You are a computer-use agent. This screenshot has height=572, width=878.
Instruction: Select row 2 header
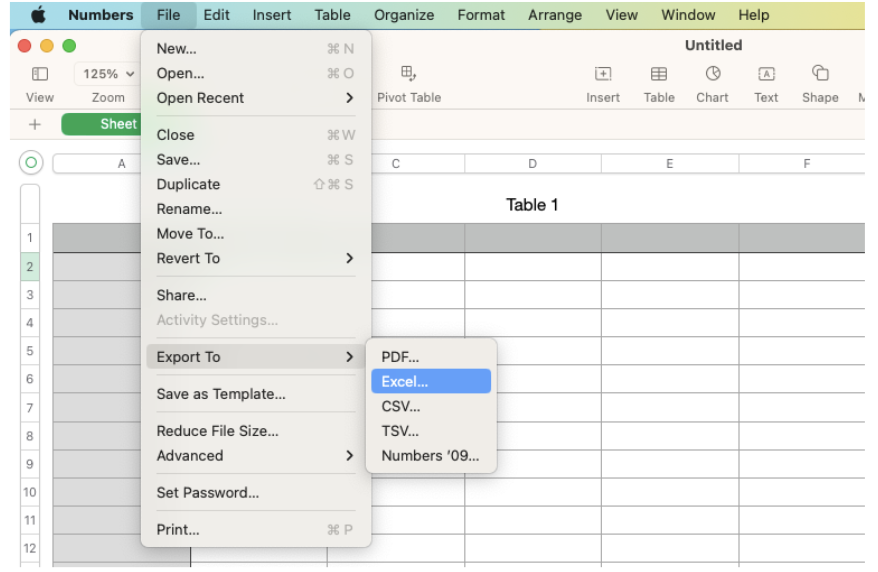point(30,266)
